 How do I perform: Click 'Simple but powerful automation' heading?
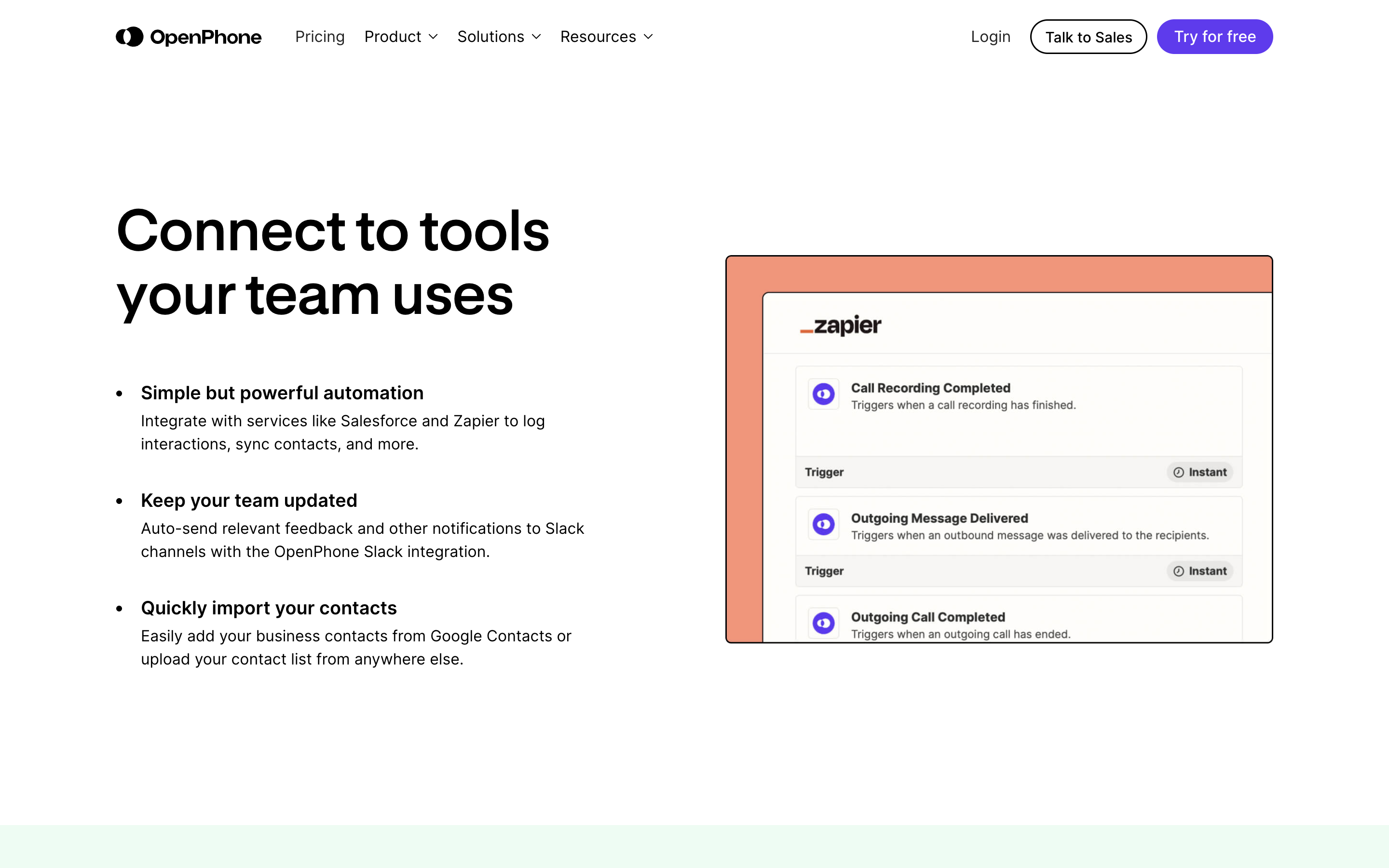pos(283,393)
